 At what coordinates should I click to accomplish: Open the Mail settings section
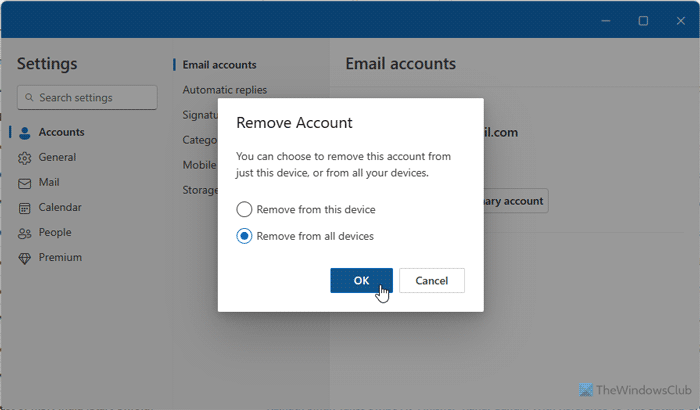[50, 182]
